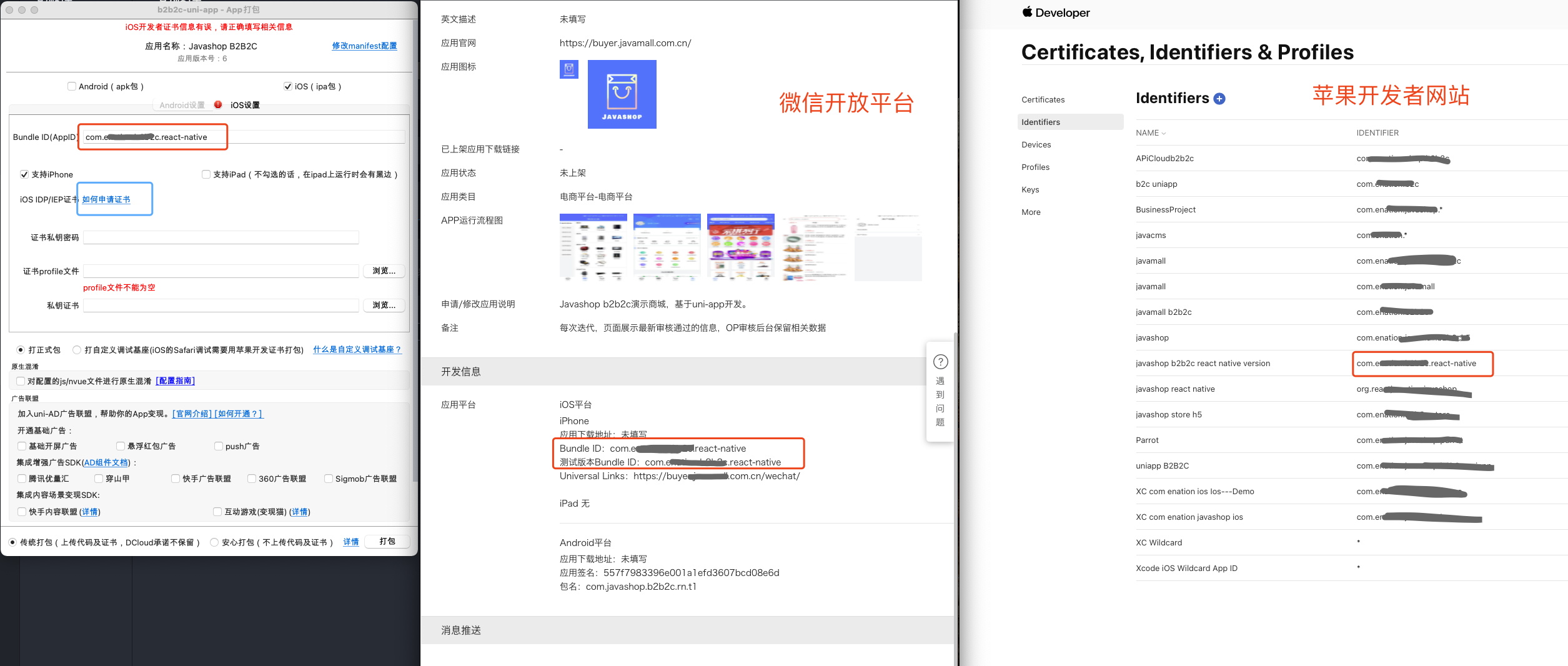
Task: Open the 配置指南 link
Action: [175, 380]
